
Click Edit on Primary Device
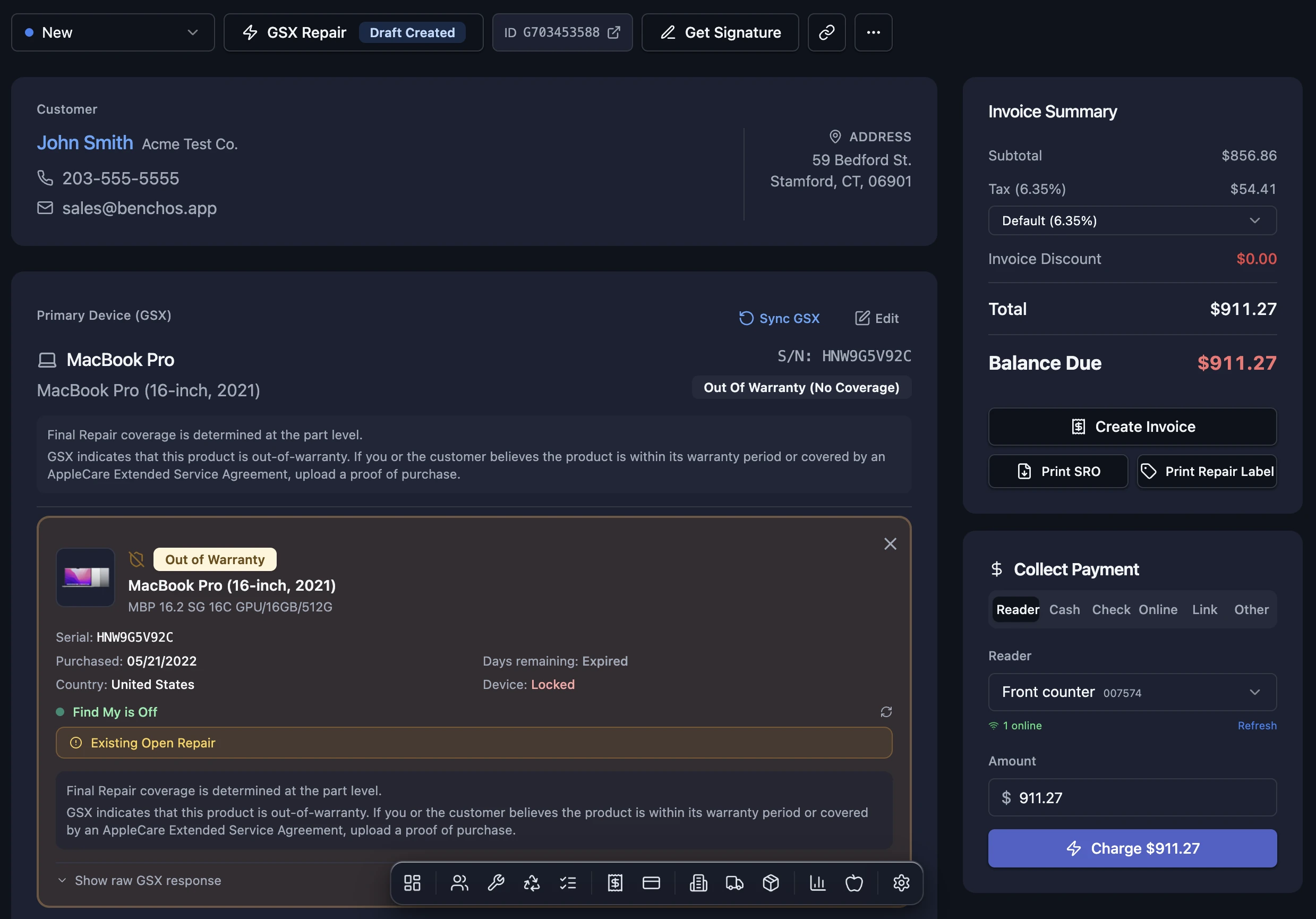877,318
